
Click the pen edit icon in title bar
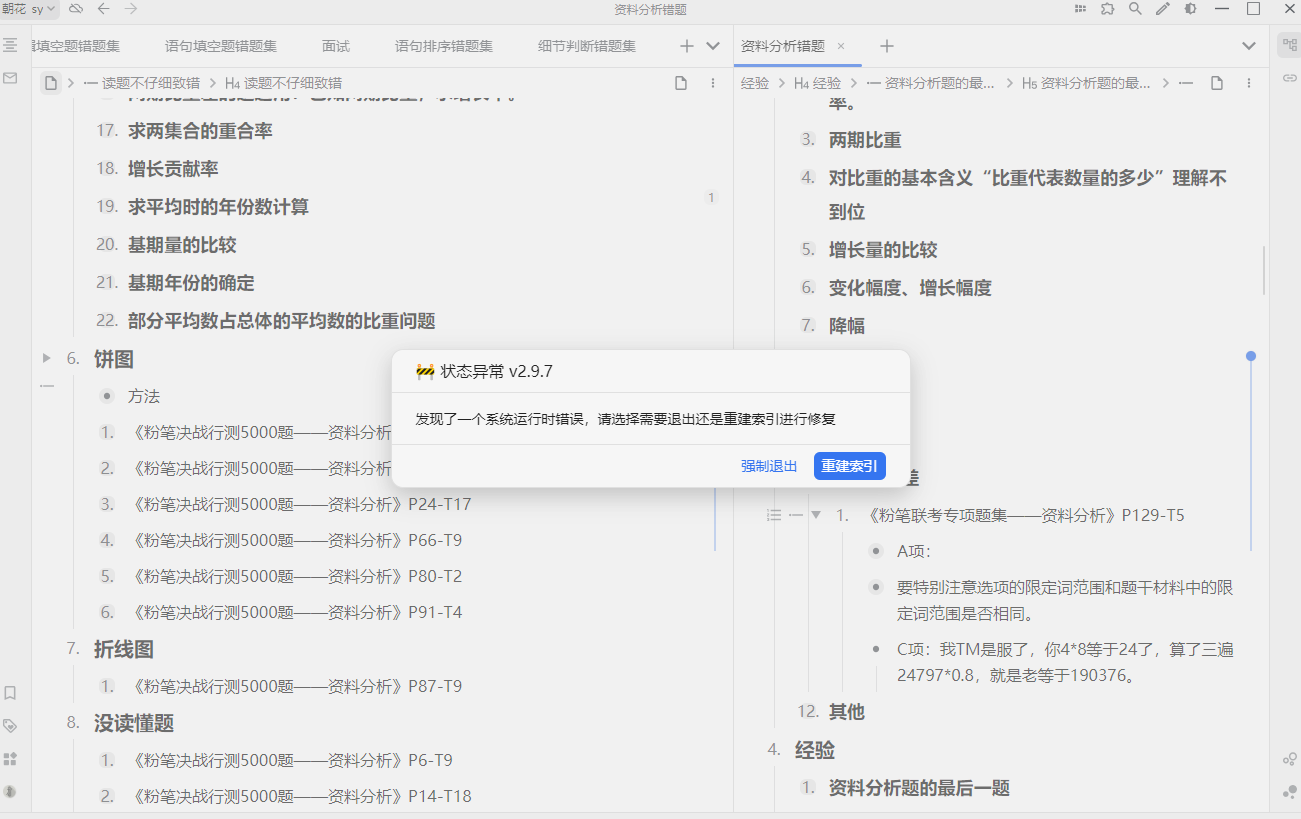point(1162,9)
